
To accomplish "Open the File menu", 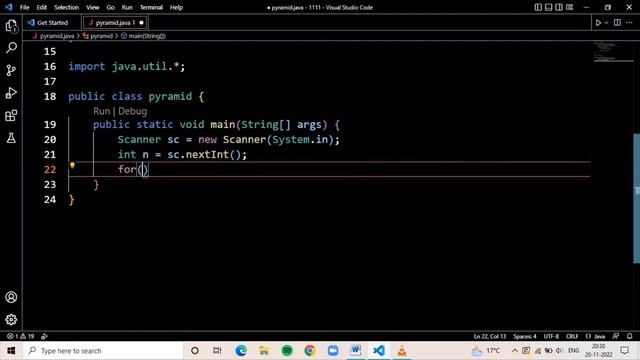I will [x=24, y=7].
